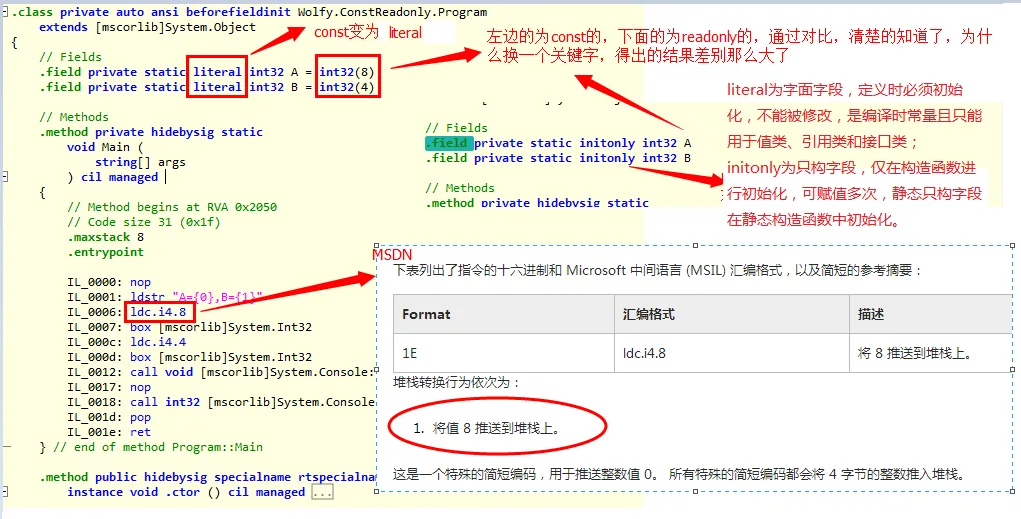The height and width of the screenshot is (519, 1021).
Task: Click the 'string[] args' parameter line
Action: pyautogui.click(x=140, y=162)
